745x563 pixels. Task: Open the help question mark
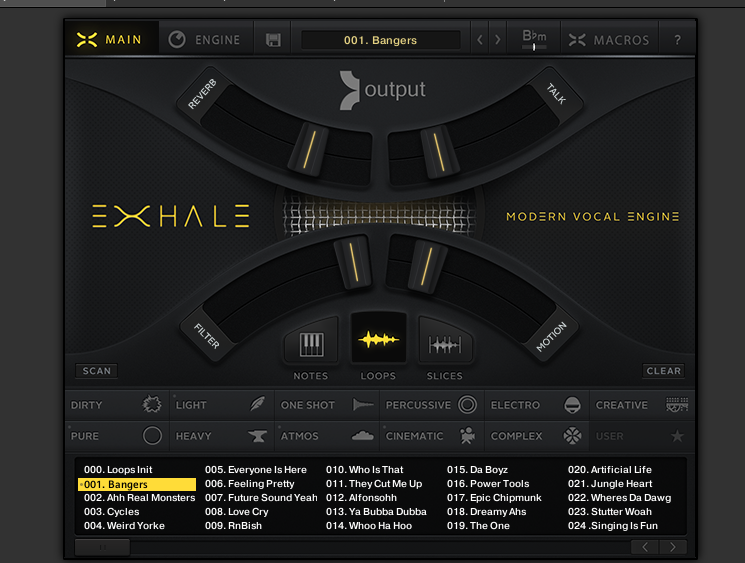coord(678,40)
